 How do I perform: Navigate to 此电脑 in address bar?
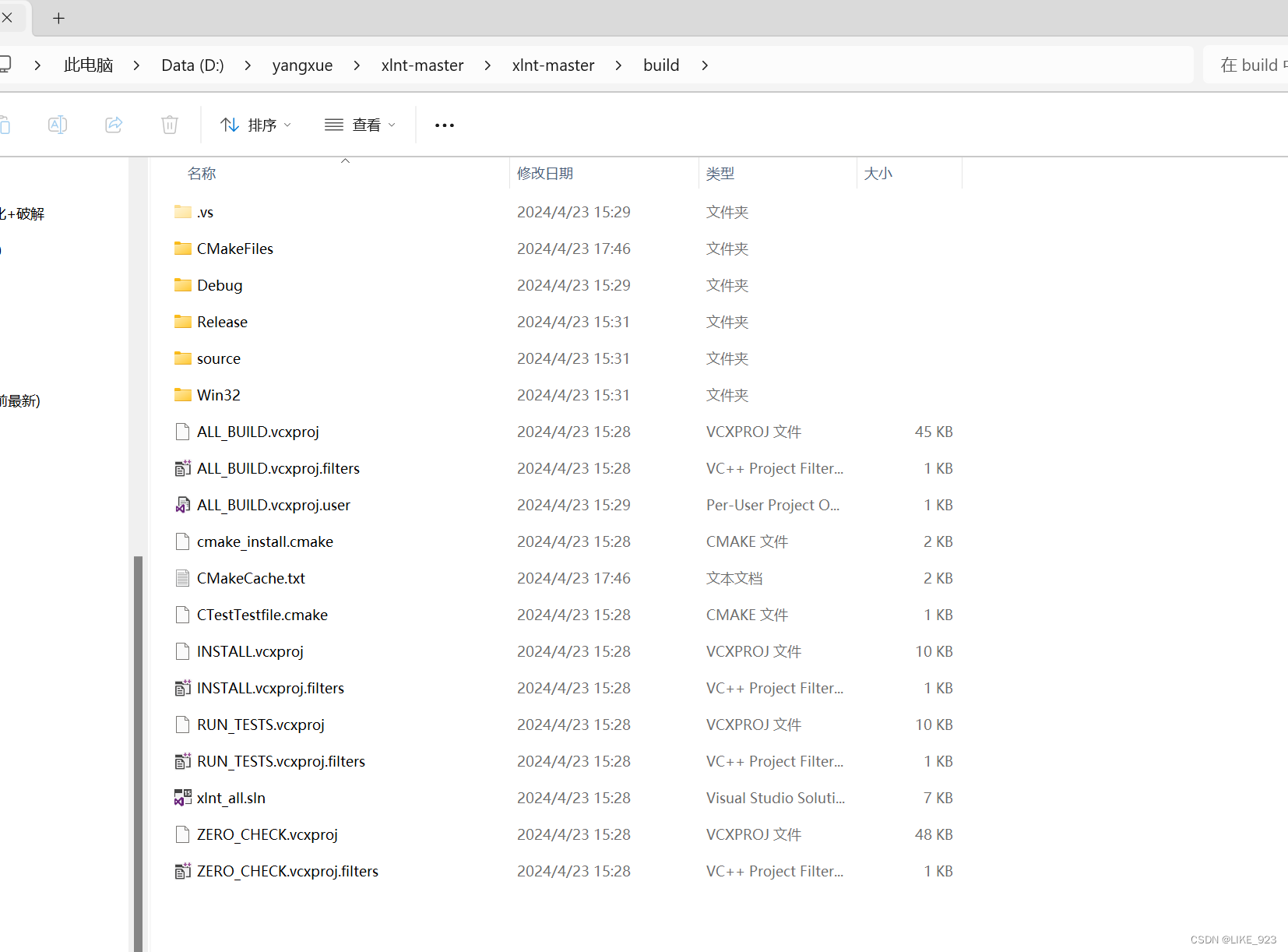coord(89,65)
